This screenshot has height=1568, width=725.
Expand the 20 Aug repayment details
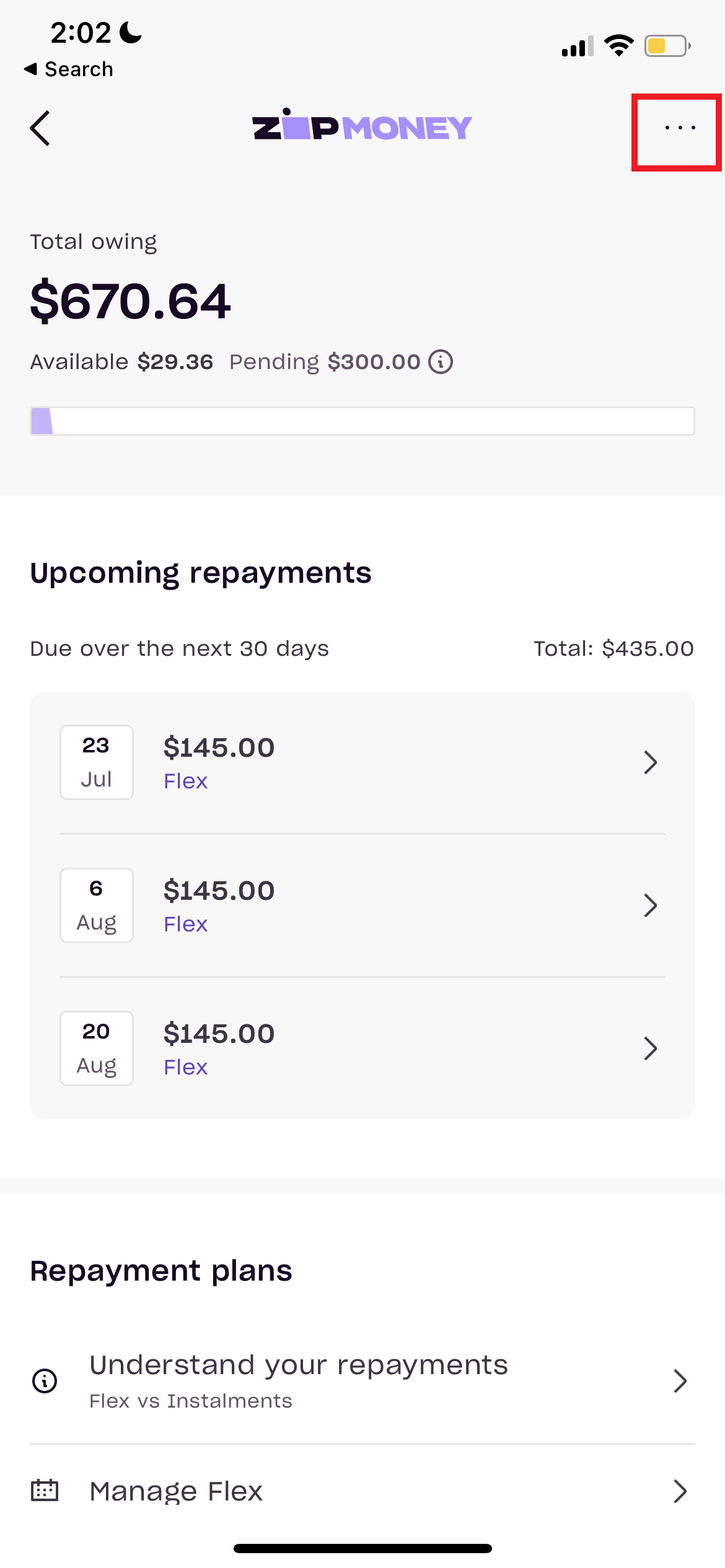tap(650, 1048)
